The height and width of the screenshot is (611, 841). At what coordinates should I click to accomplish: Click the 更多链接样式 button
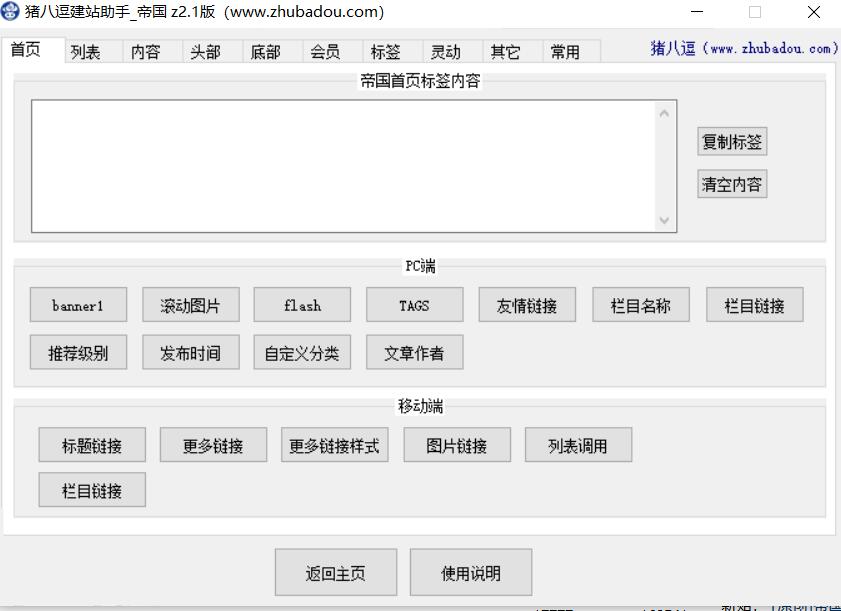pos(334,446)
